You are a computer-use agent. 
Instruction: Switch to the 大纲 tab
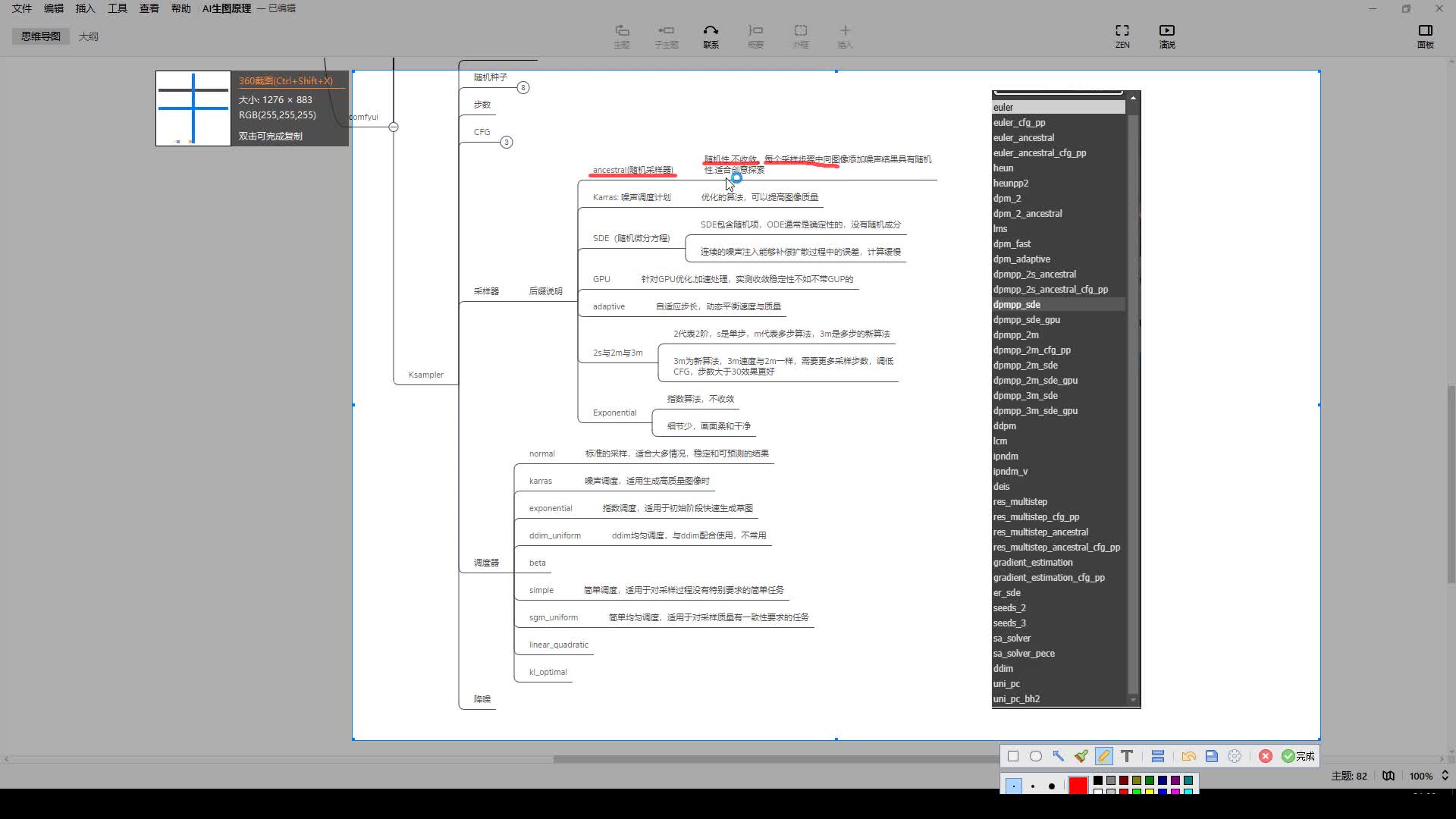[89, 36]
